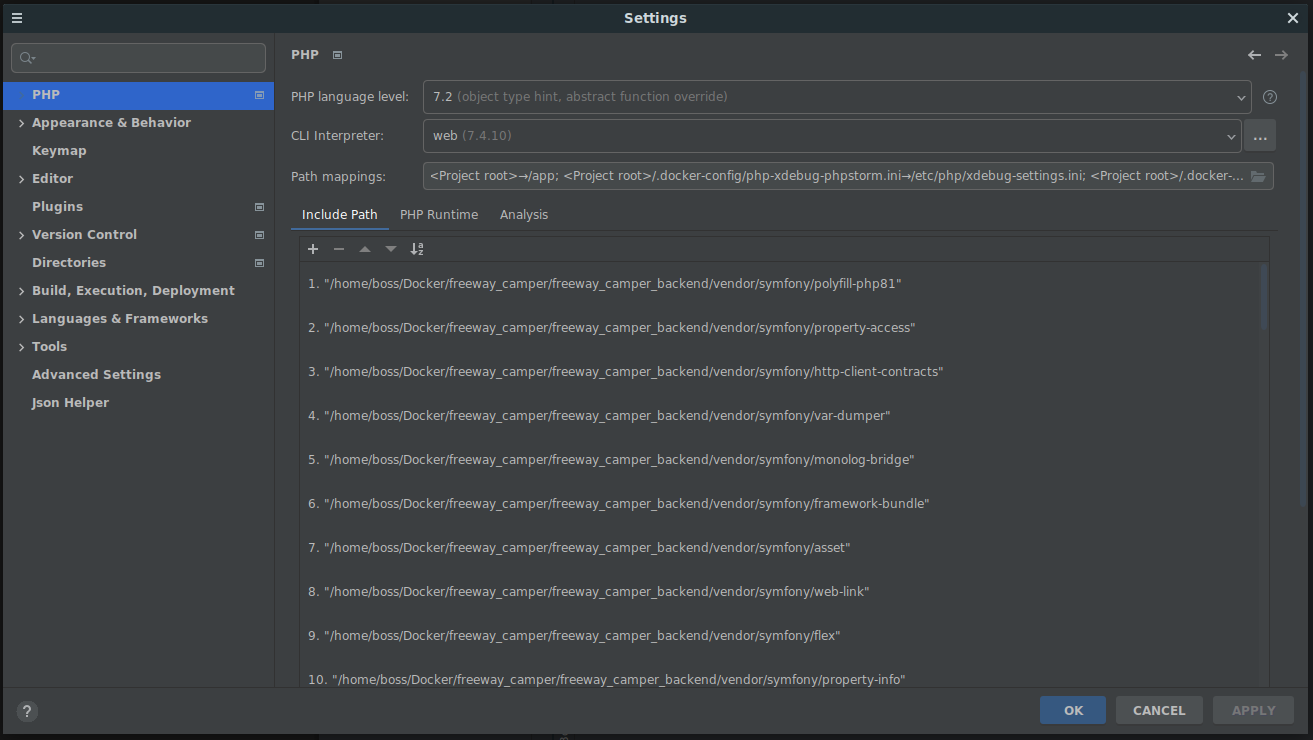
Task: Click project icon beside PHP sidebar entry
Action: [x=259, y=95]
